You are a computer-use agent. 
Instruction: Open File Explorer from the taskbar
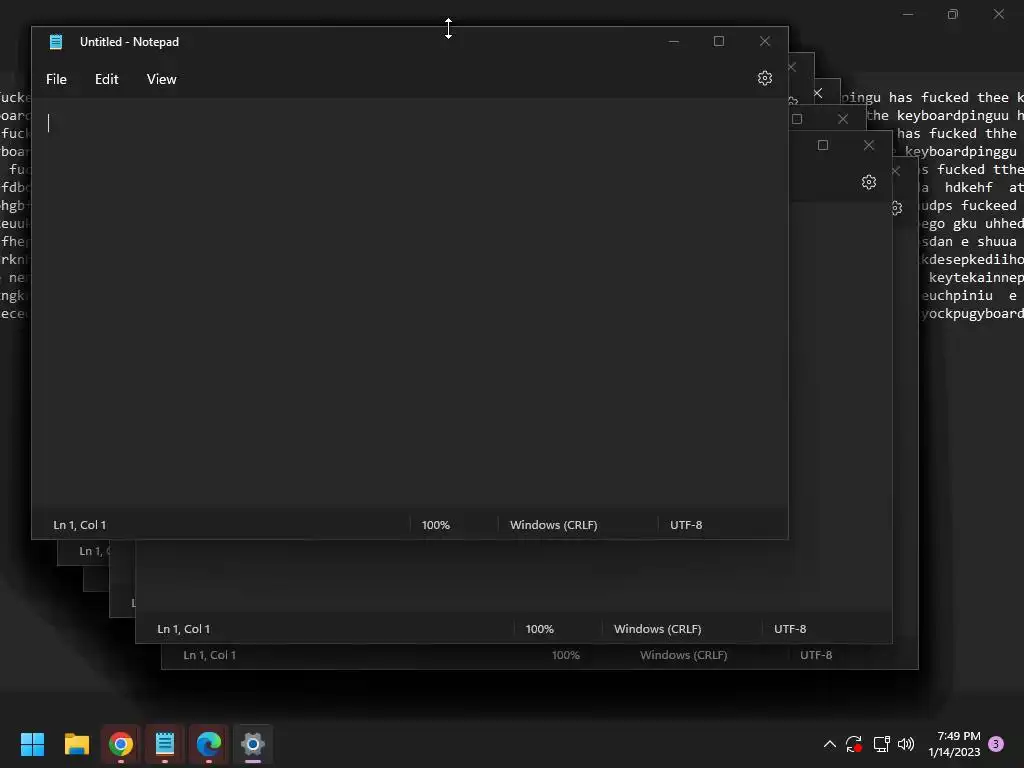pos(76,744)
